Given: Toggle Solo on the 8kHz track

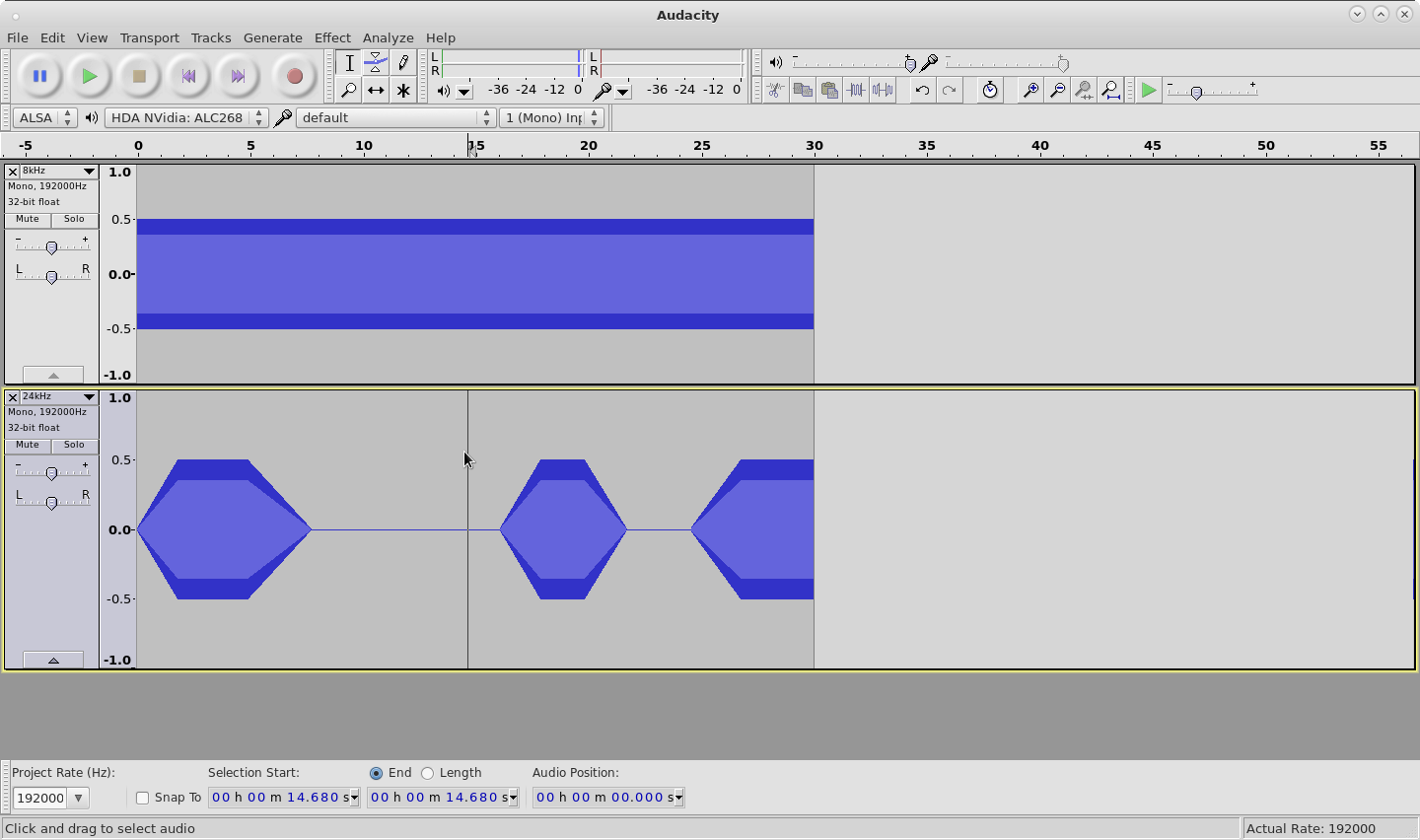Looking at the screenshot, I should click(x=74, y=220).
